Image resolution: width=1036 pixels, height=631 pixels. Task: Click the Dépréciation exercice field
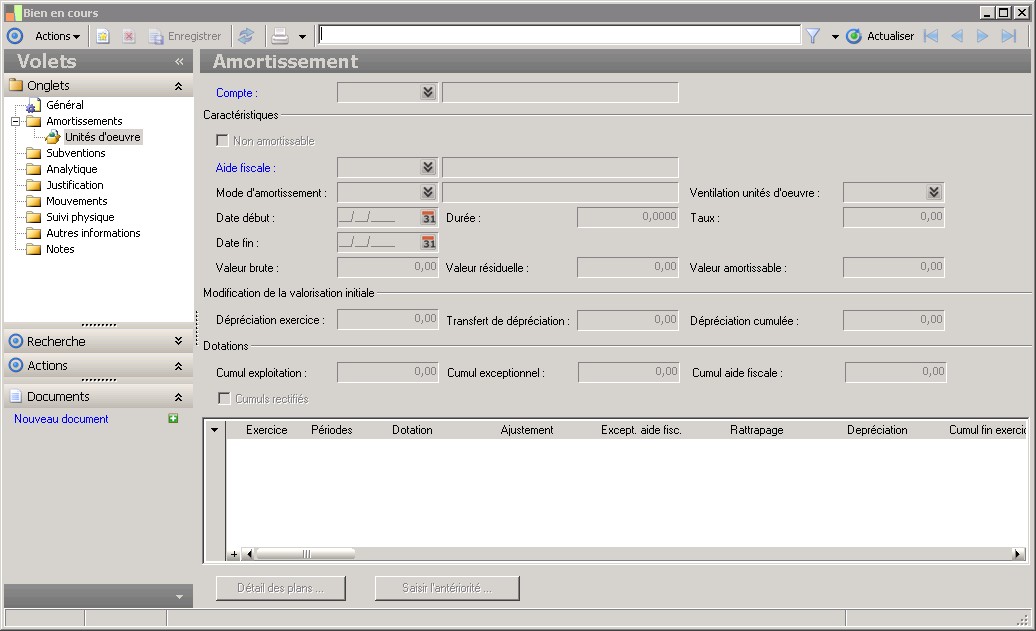coord(388,319)
